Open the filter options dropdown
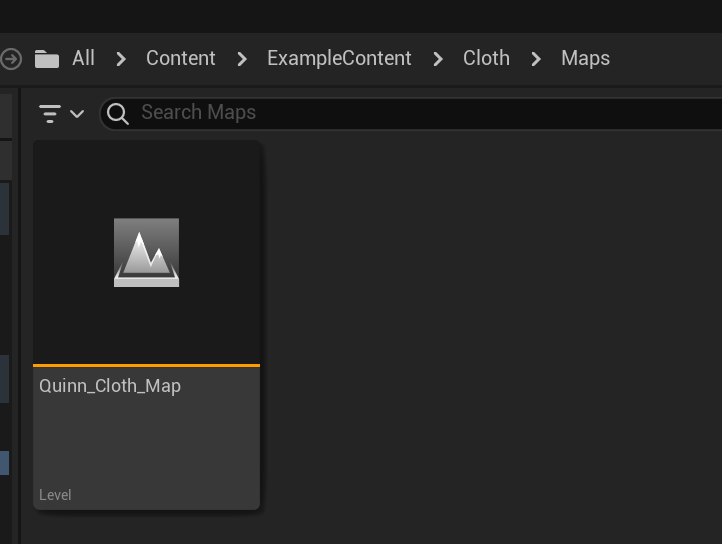This screenshot has height=544, width=722. click(x=61, y=113)
